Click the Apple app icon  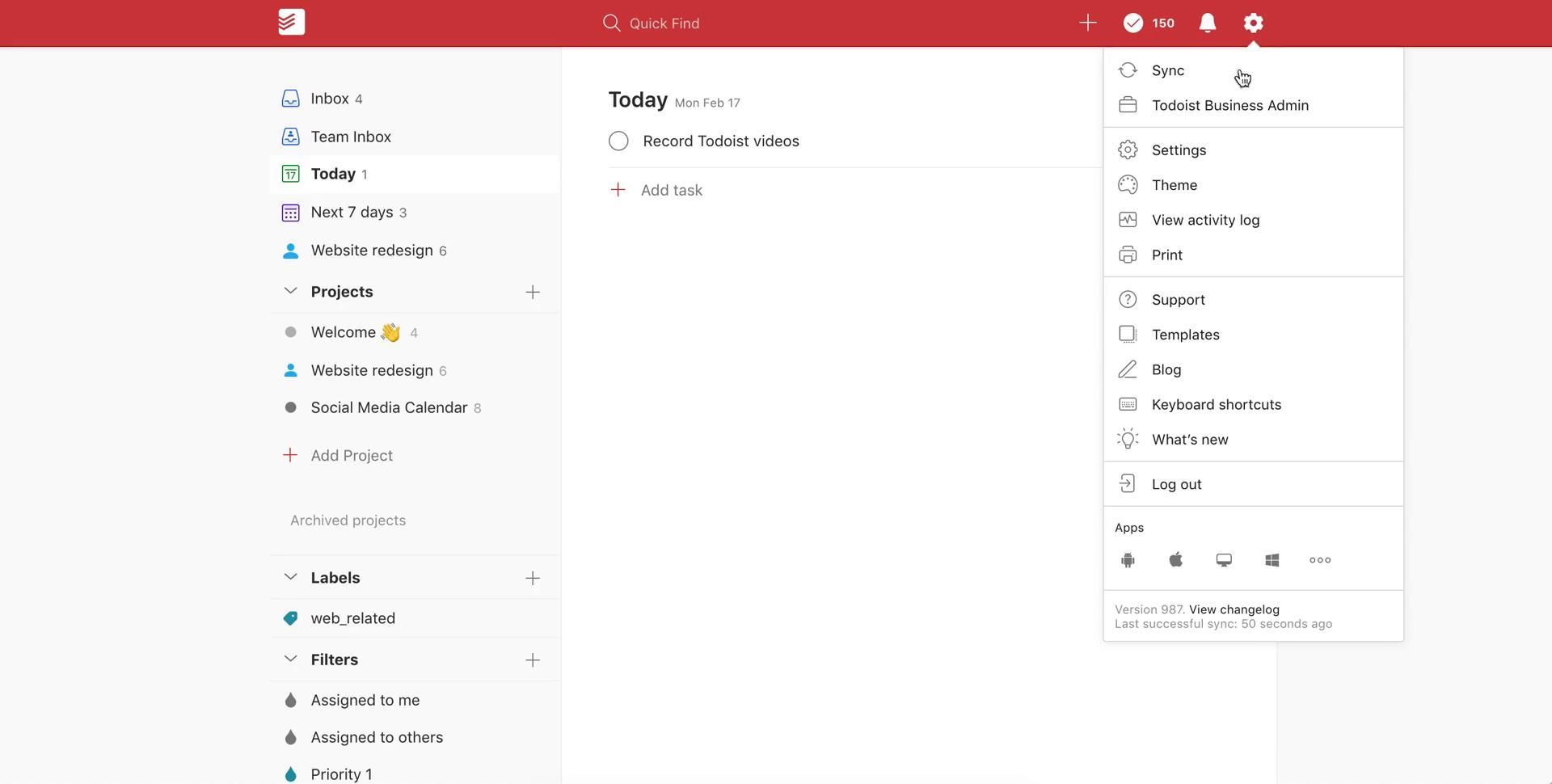tap(1175, 560)
